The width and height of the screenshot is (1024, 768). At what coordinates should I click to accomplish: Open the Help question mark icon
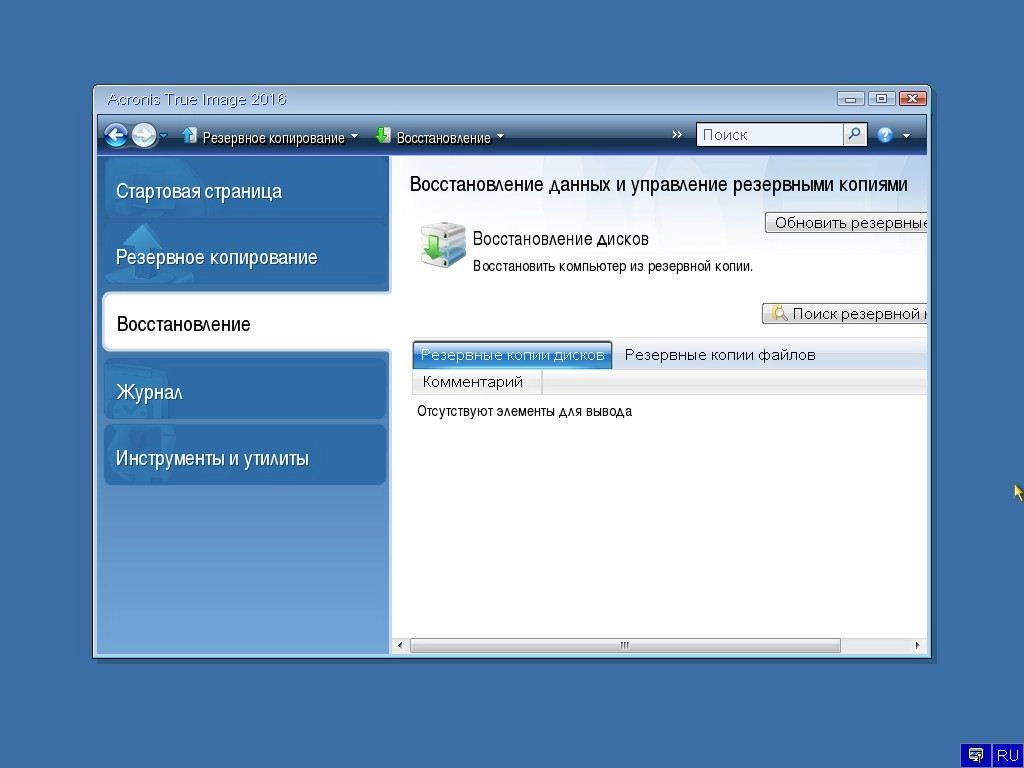click(885, 135)
